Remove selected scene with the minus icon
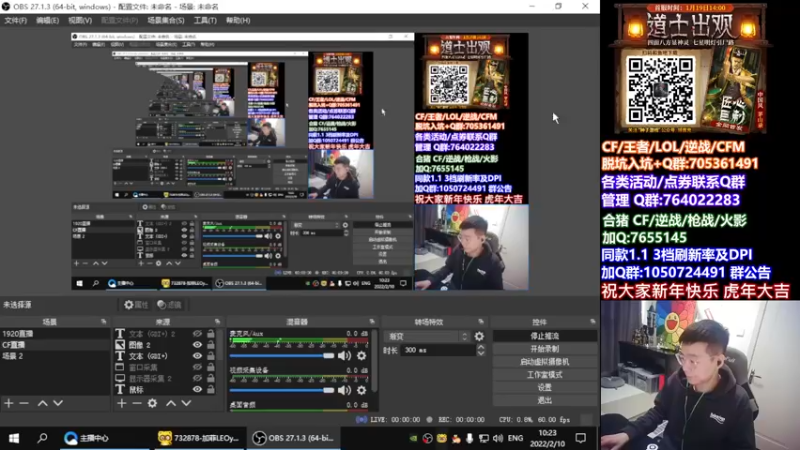The width and height of the screenshot is (800, 450). click(x=24, y=403)
